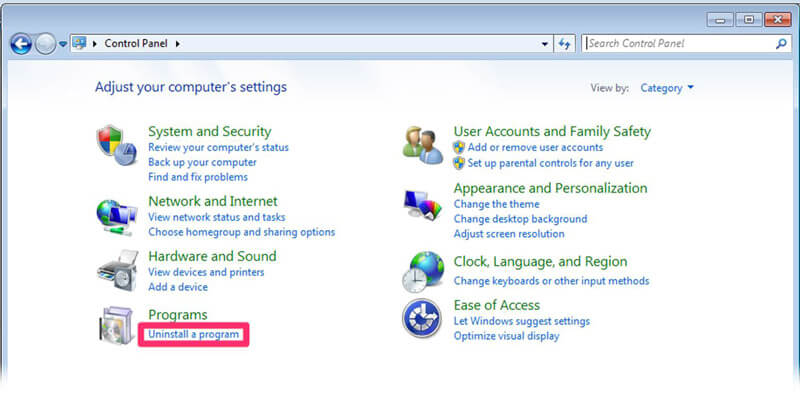800x396 pixels.
Task: Expand the View by Category dropdown
Action: (x=667, y=88)
